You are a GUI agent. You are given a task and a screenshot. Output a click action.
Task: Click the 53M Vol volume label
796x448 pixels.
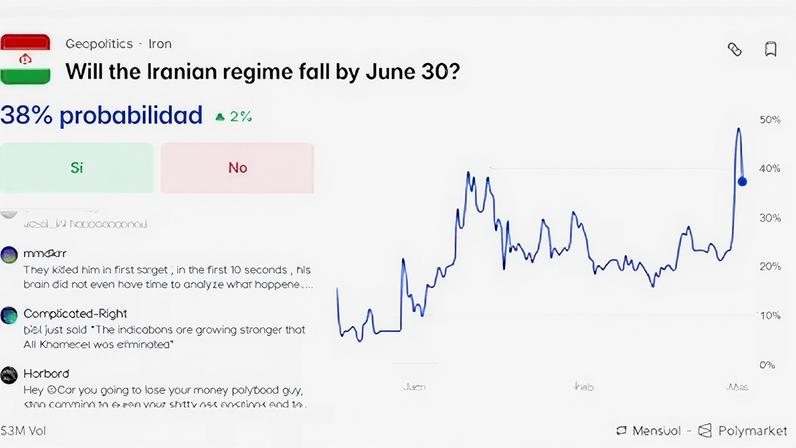click(24, 431)
